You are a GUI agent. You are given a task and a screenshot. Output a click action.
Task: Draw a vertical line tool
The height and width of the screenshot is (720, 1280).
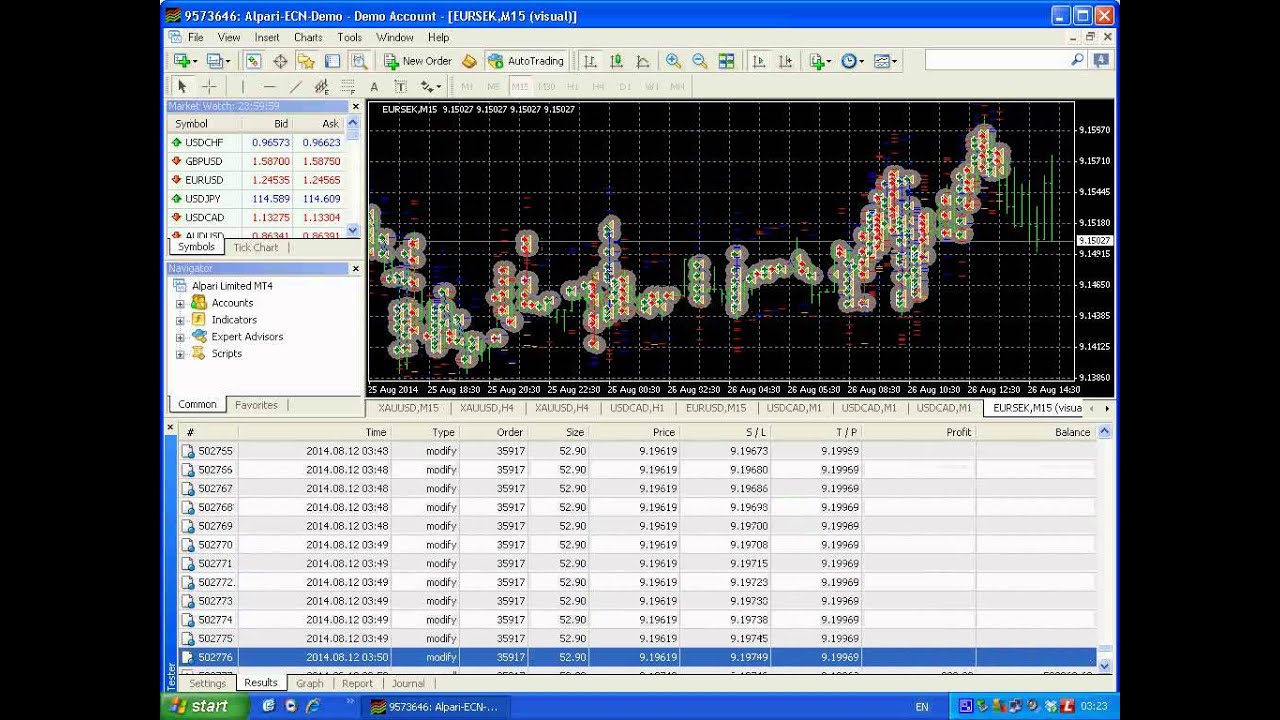(x=242, y=87)
